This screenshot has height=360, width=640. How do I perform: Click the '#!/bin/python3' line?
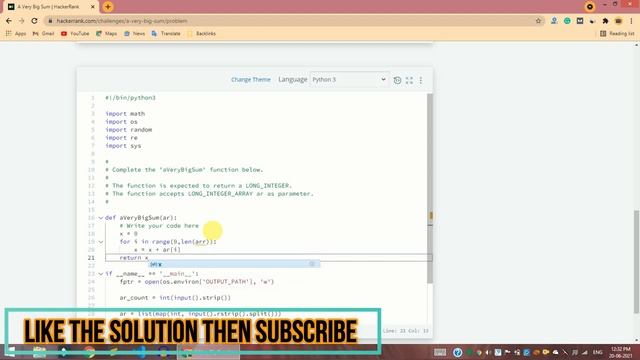[130, 98]
